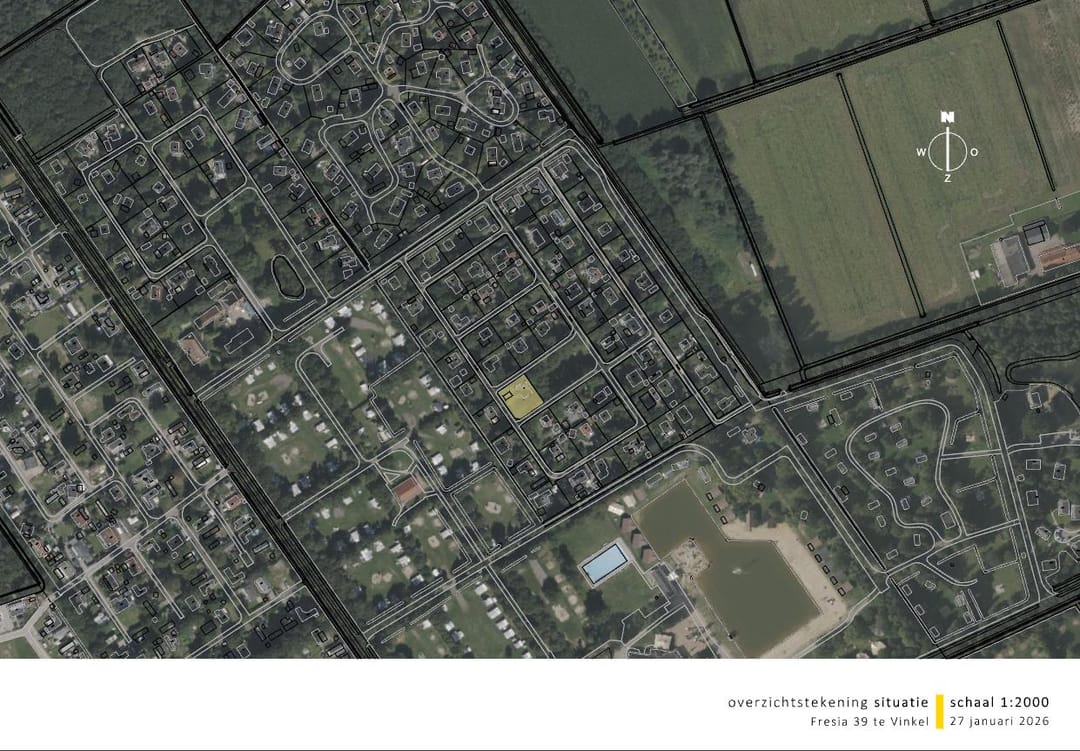Click the yellow vertical bar in title block
This screenshot has height=751, width=1080.
tap(939, 710)
